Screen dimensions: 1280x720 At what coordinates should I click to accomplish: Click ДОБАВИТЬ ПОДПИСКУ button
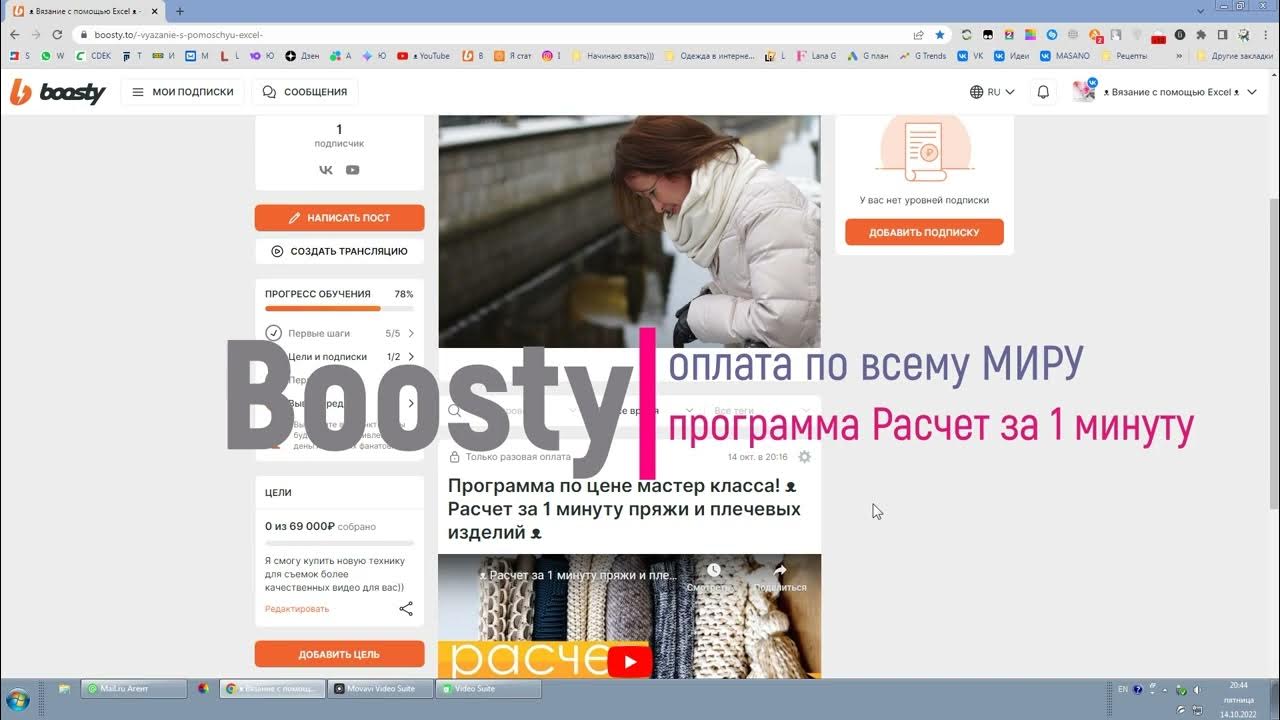tap(924, 232)
